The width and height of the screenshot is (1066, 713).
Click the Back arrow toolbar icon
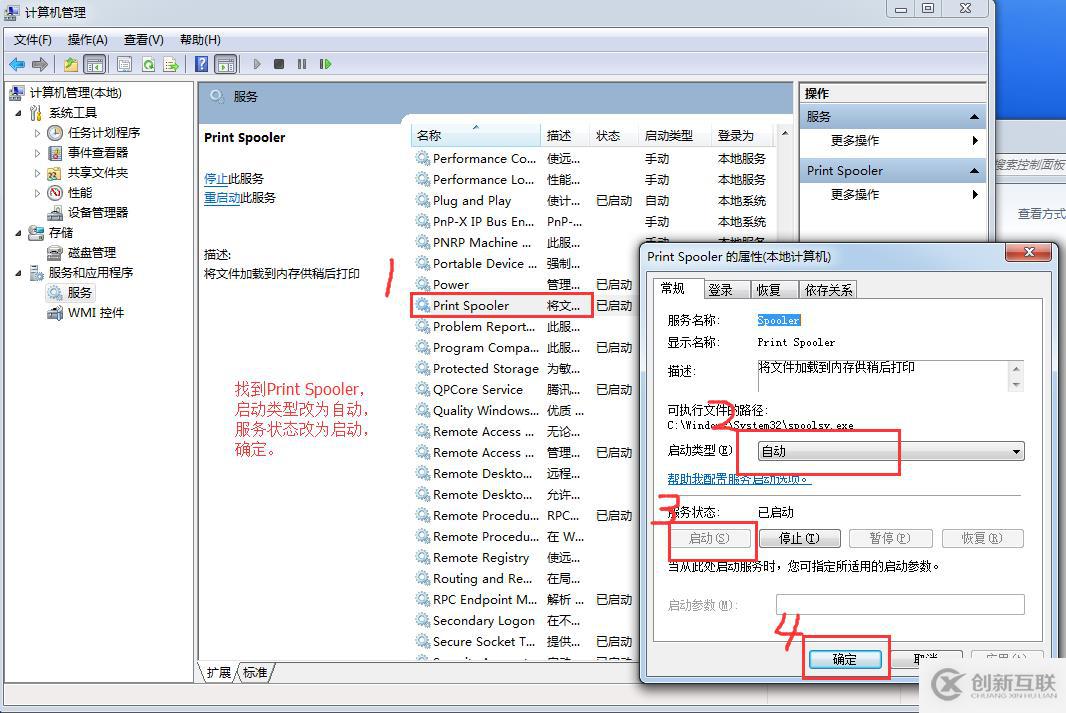point(17,65)
